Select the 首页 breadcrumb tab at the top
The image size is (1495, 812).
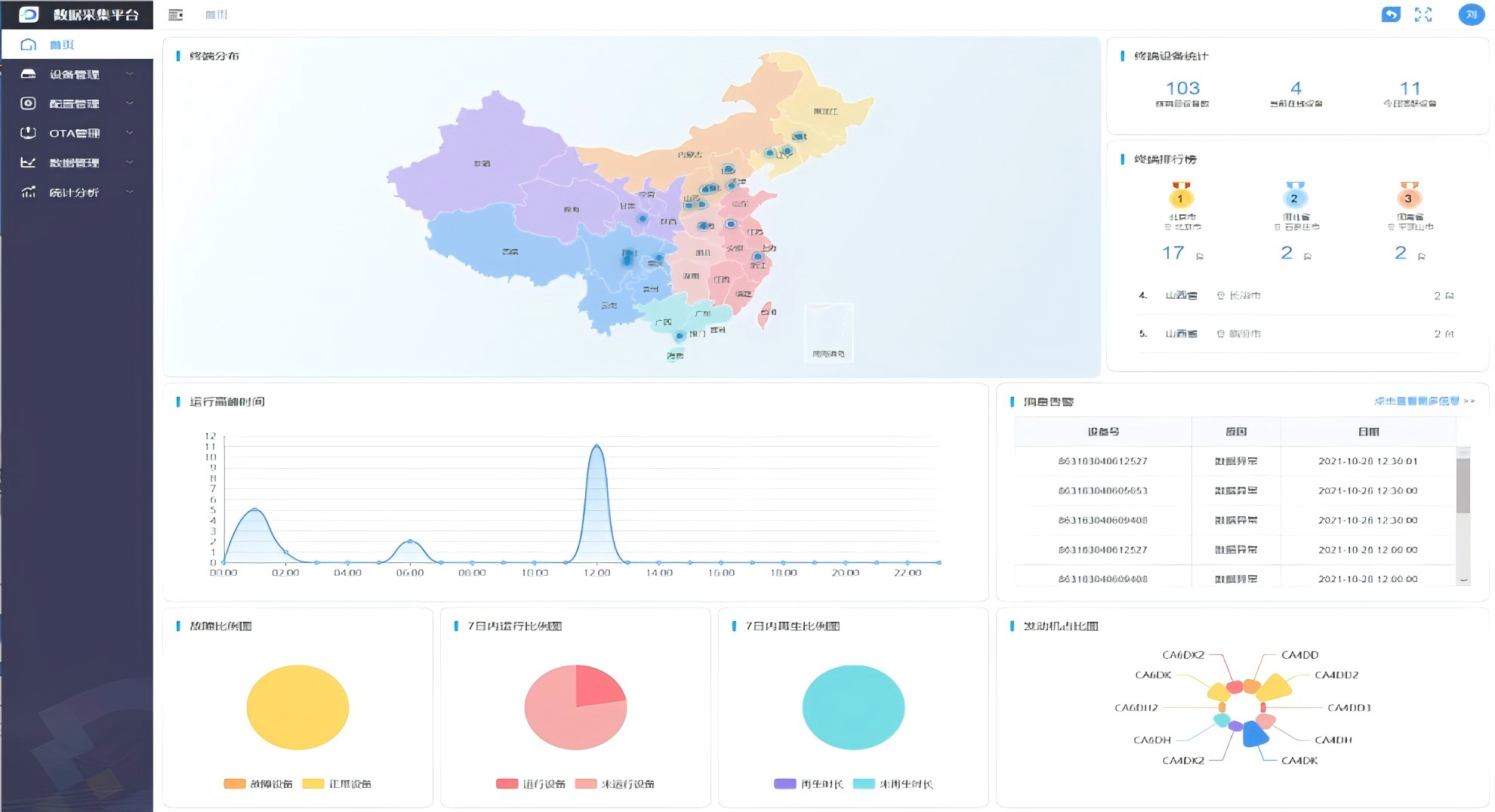coord(217,14)
